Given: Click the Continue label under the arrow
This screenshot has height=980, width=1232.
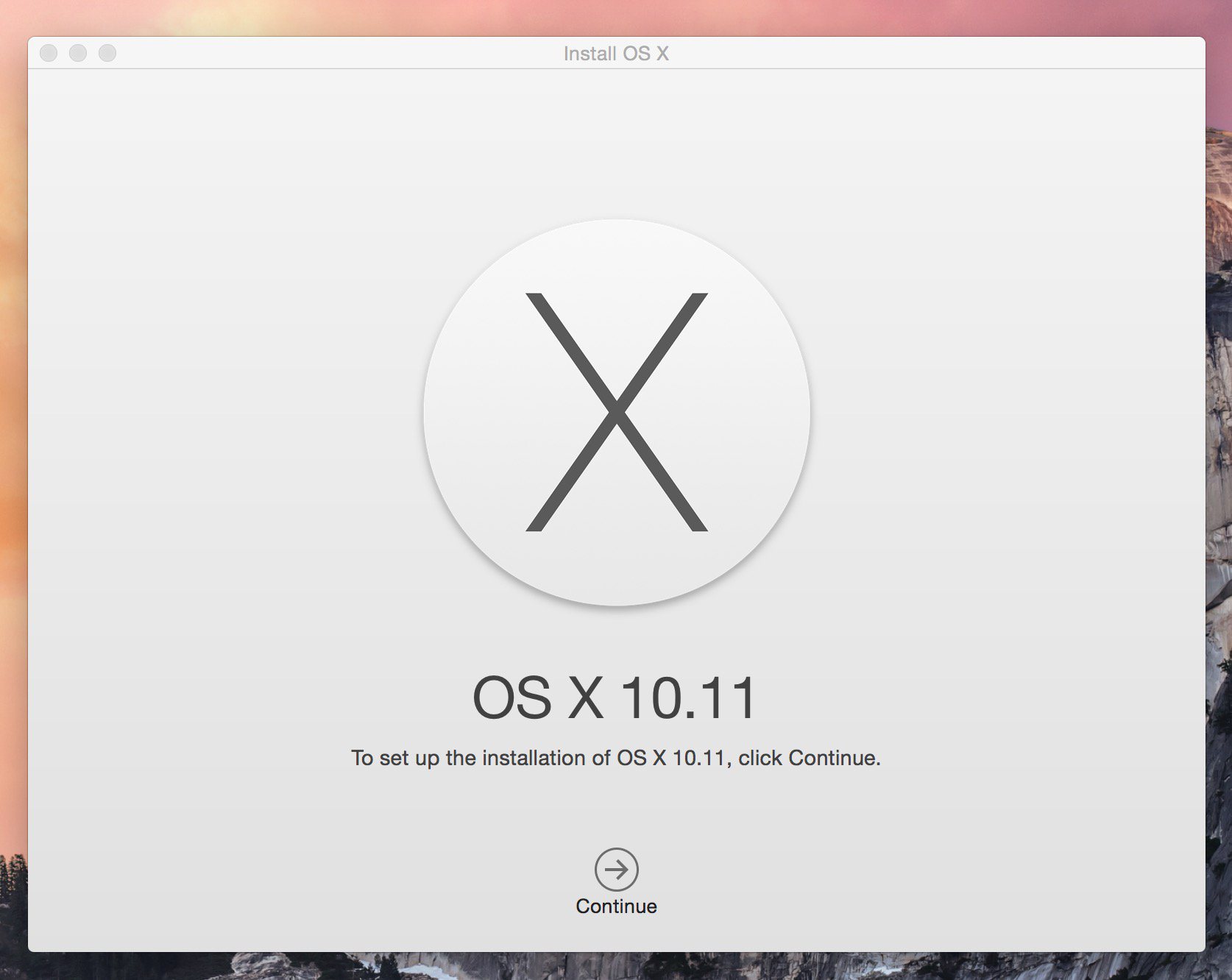Looking at the screenshot, I should pyautogui.click(x=616, y=906).
